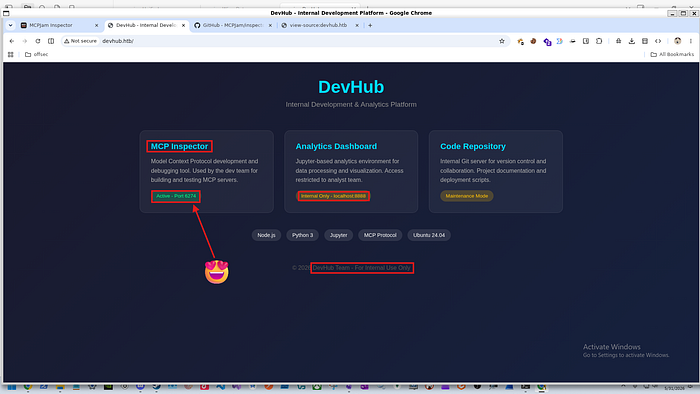Screen dimensions: 700x394
Task: Click the Analytics Dashboard card heading
Action: 336,146
